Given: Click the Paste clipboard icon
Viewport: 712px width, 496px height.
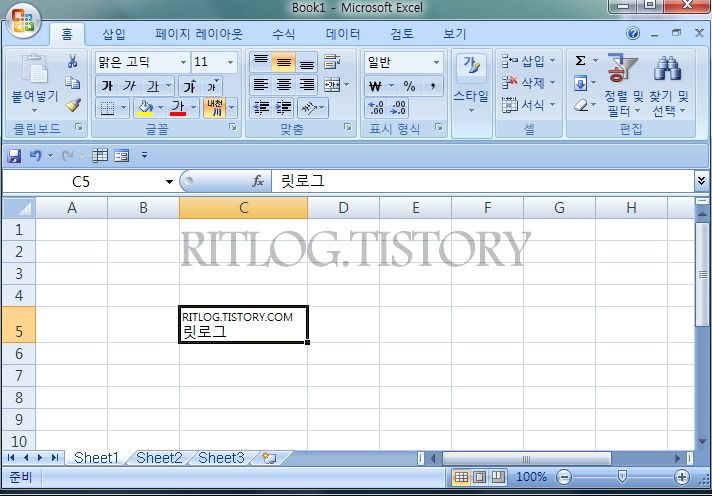Looking at the screenshot, I should pos(35,69).
